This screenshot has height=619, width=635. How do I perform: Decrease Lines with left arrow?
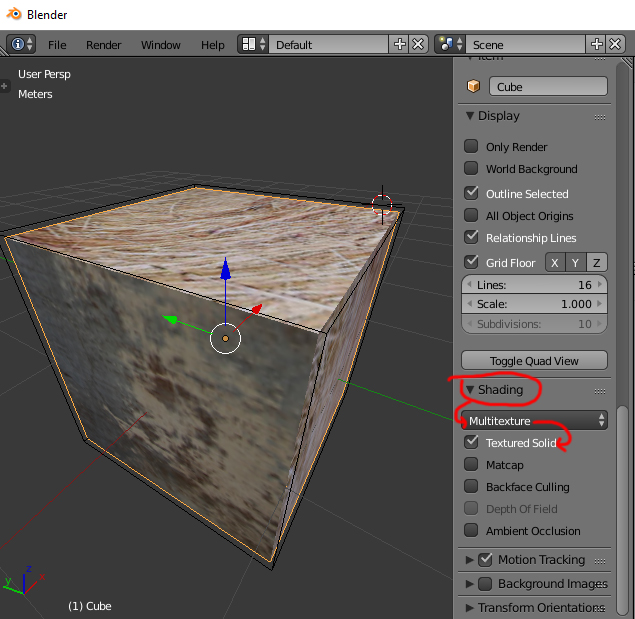point(469,284)
